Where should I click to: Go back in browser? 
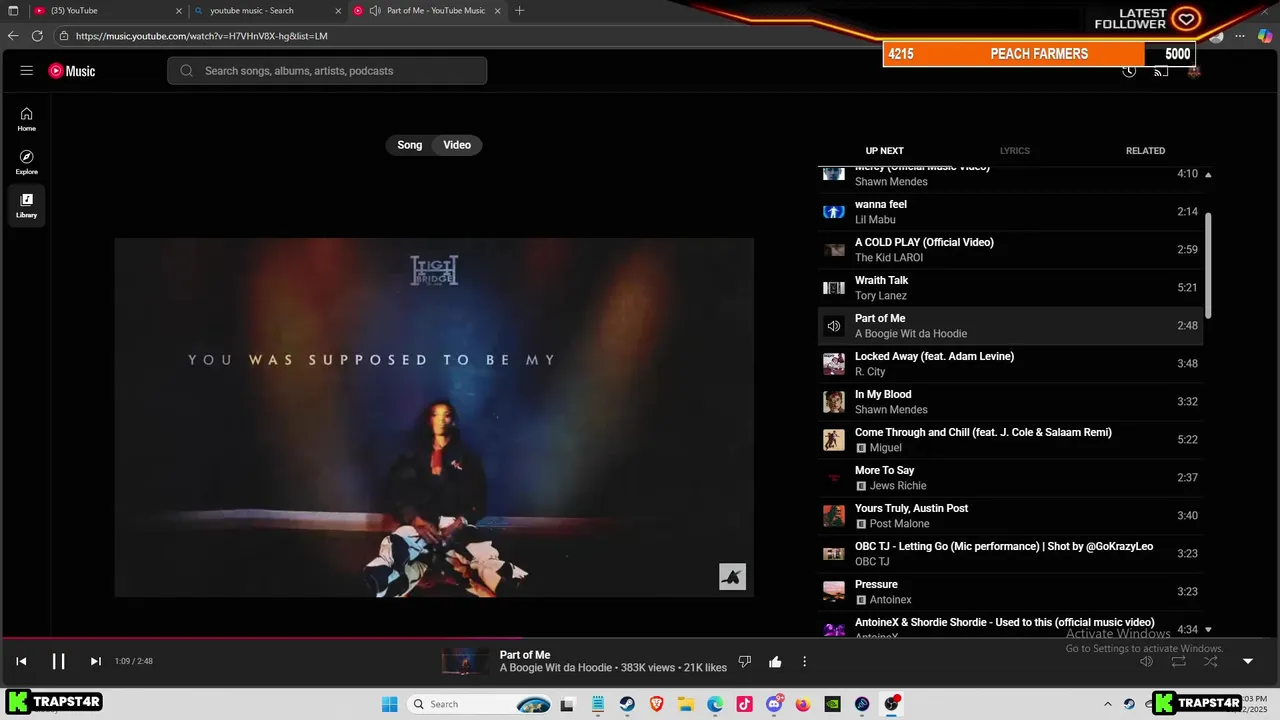tap(13, 36)
